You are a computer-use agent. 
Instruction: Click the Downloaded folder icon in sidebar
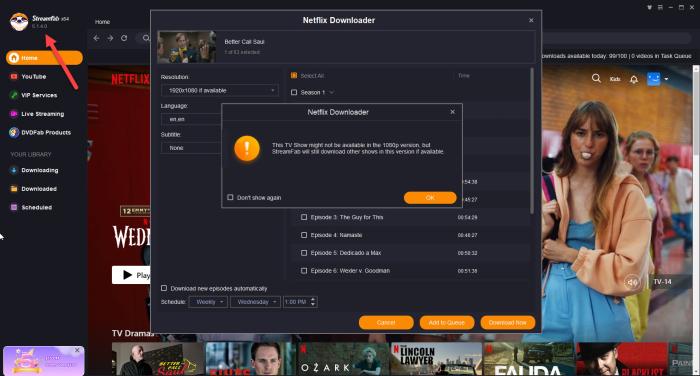pyautogui.click(x=14, y=189)
